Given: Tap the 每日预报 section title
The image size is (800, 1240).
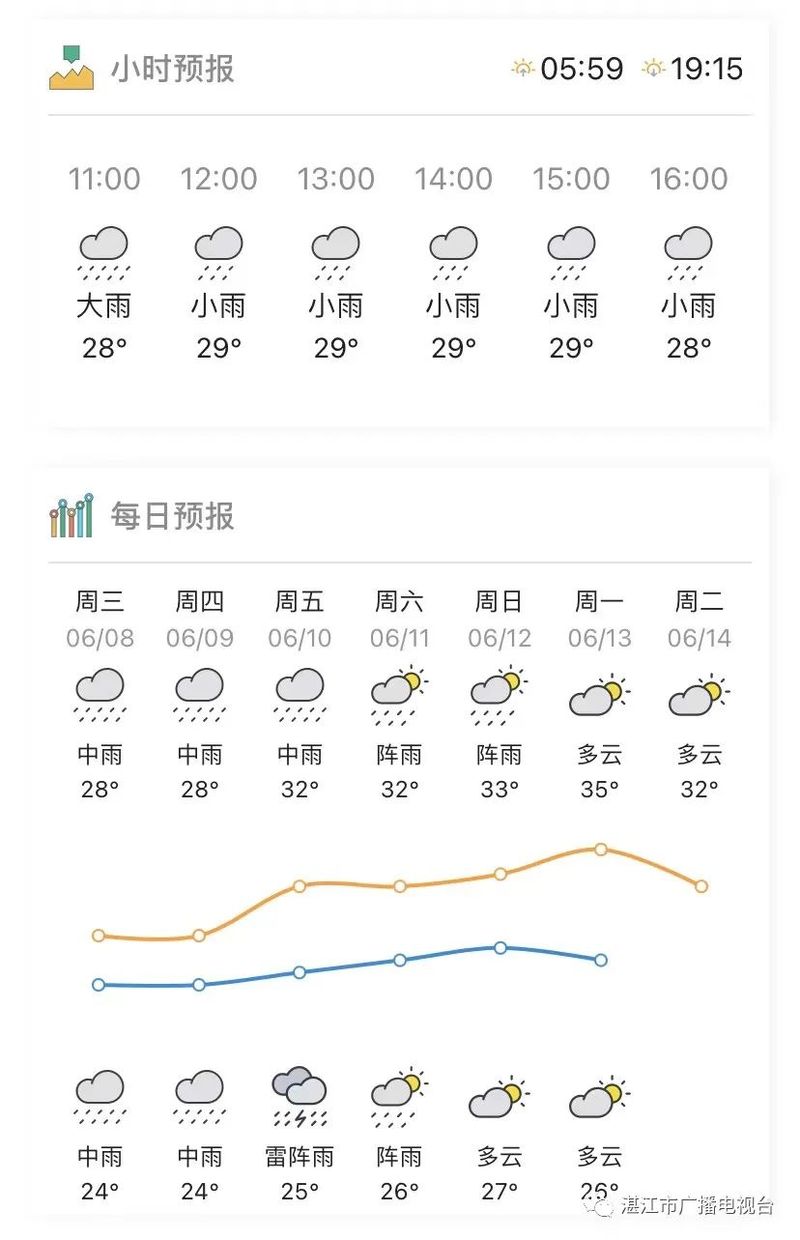Looking at the screenshot, I should 173,516.
